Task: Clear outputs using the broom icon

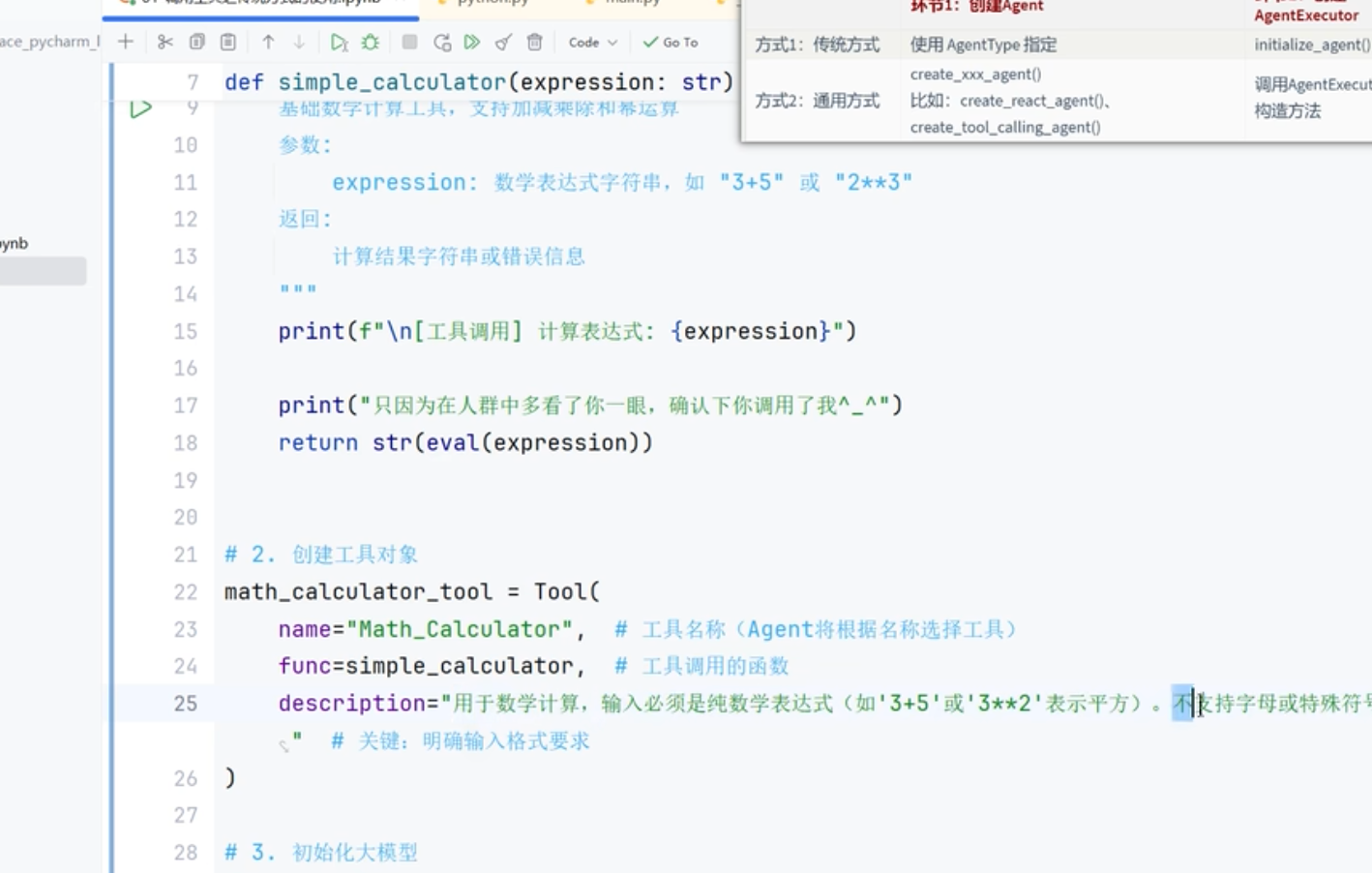Action: 503,42
